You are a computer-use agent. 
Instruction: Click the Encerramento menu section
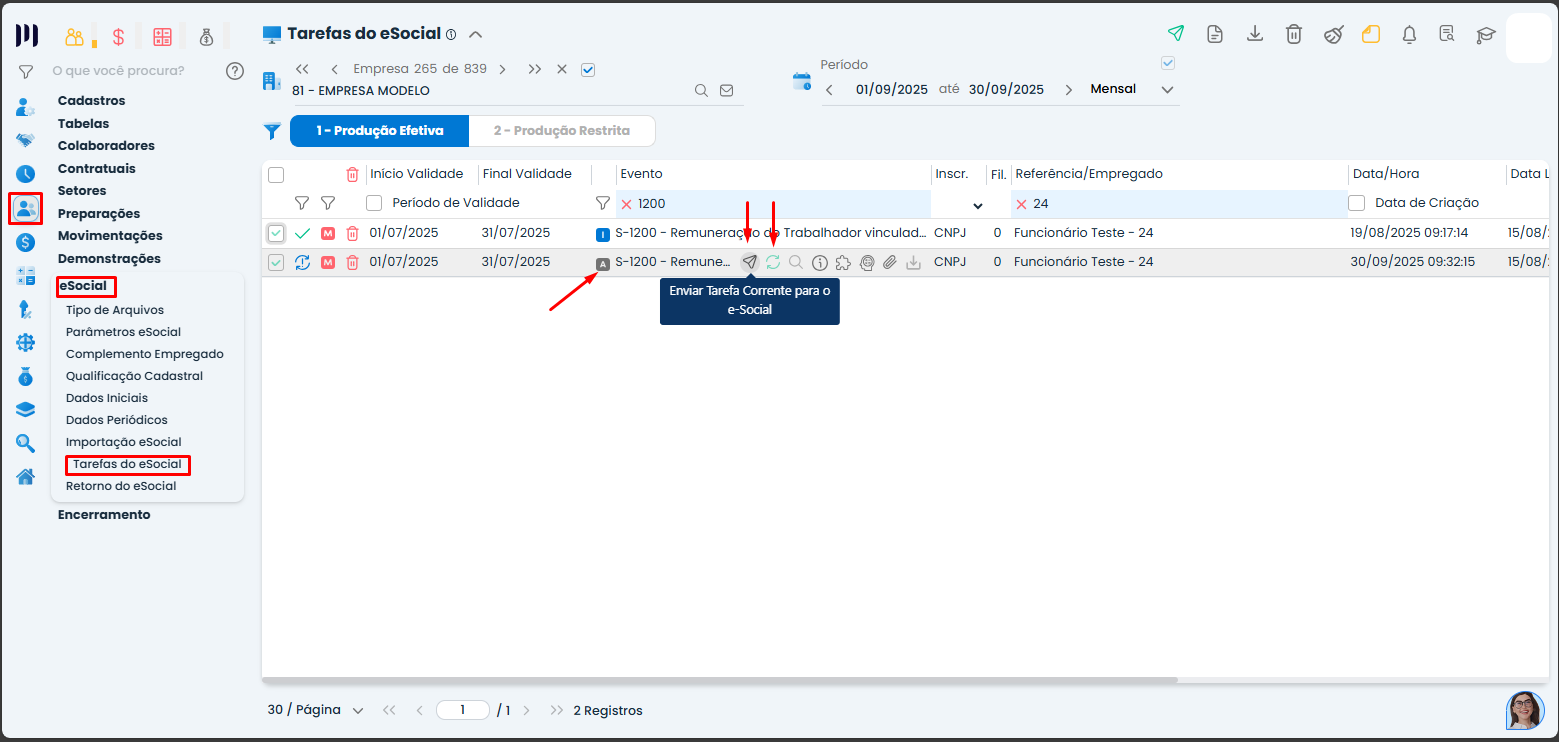104,515
